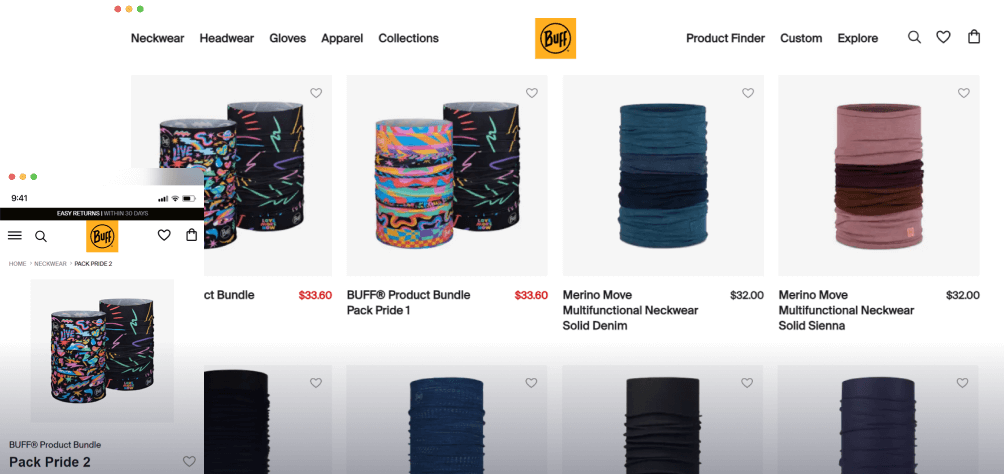
Task: Expand the Collections menu
Action: (x=409, y=38)
